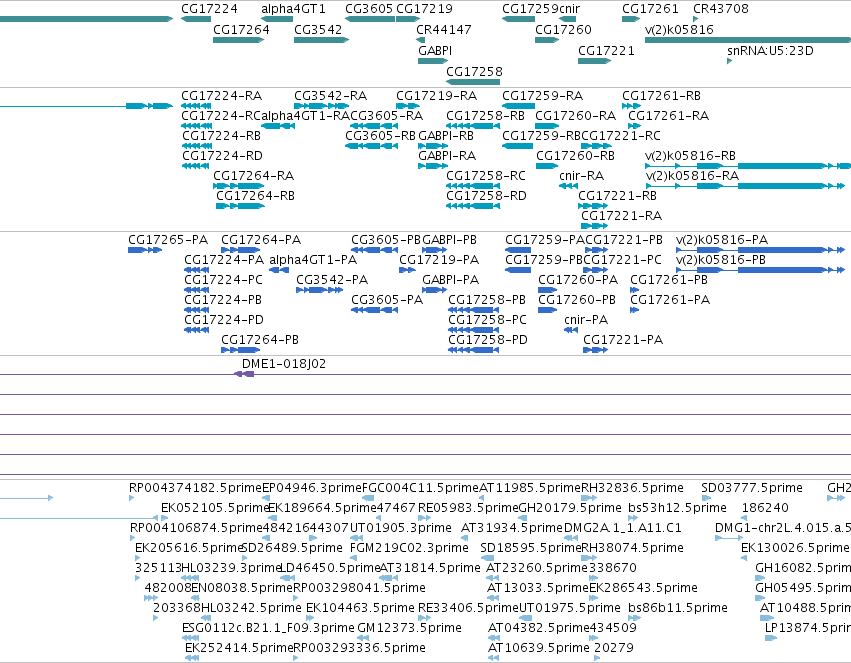This screenshot has height=663, width=851.
Task: Select the CG17224 gene label
Action: (209, 9)
